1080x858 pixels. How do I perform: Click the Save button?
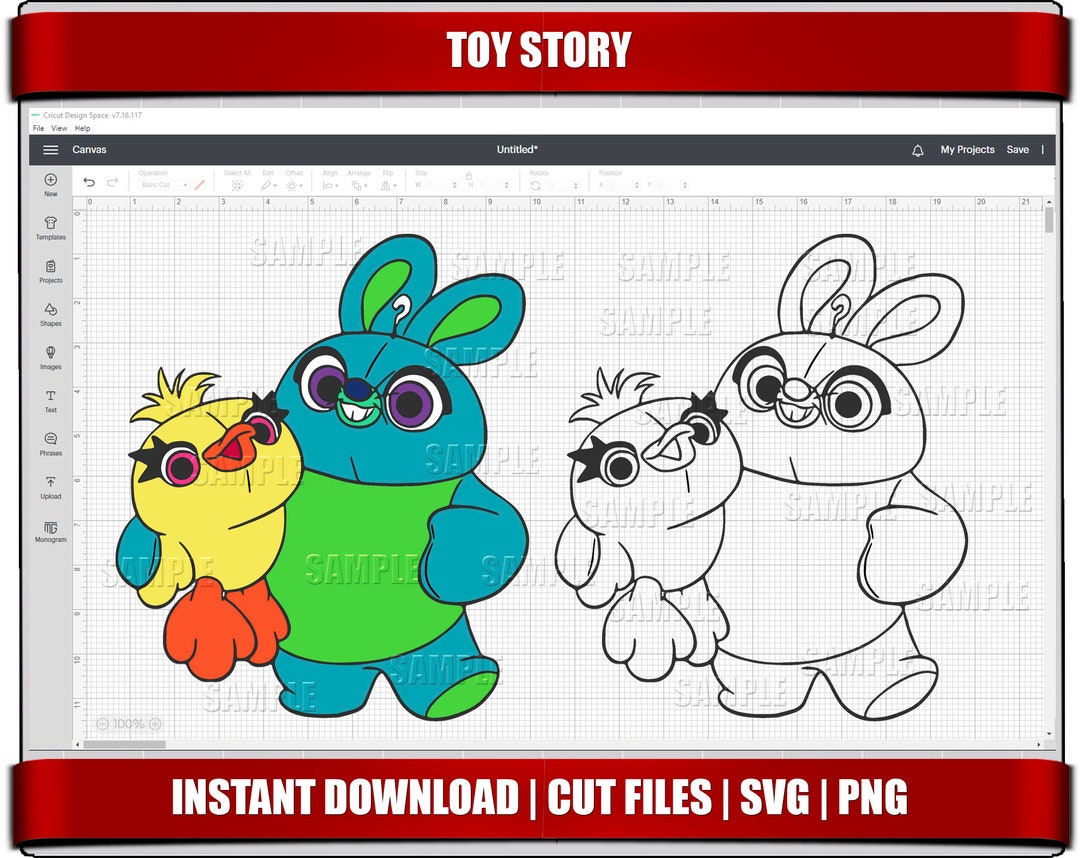(x=1018, y=149)
